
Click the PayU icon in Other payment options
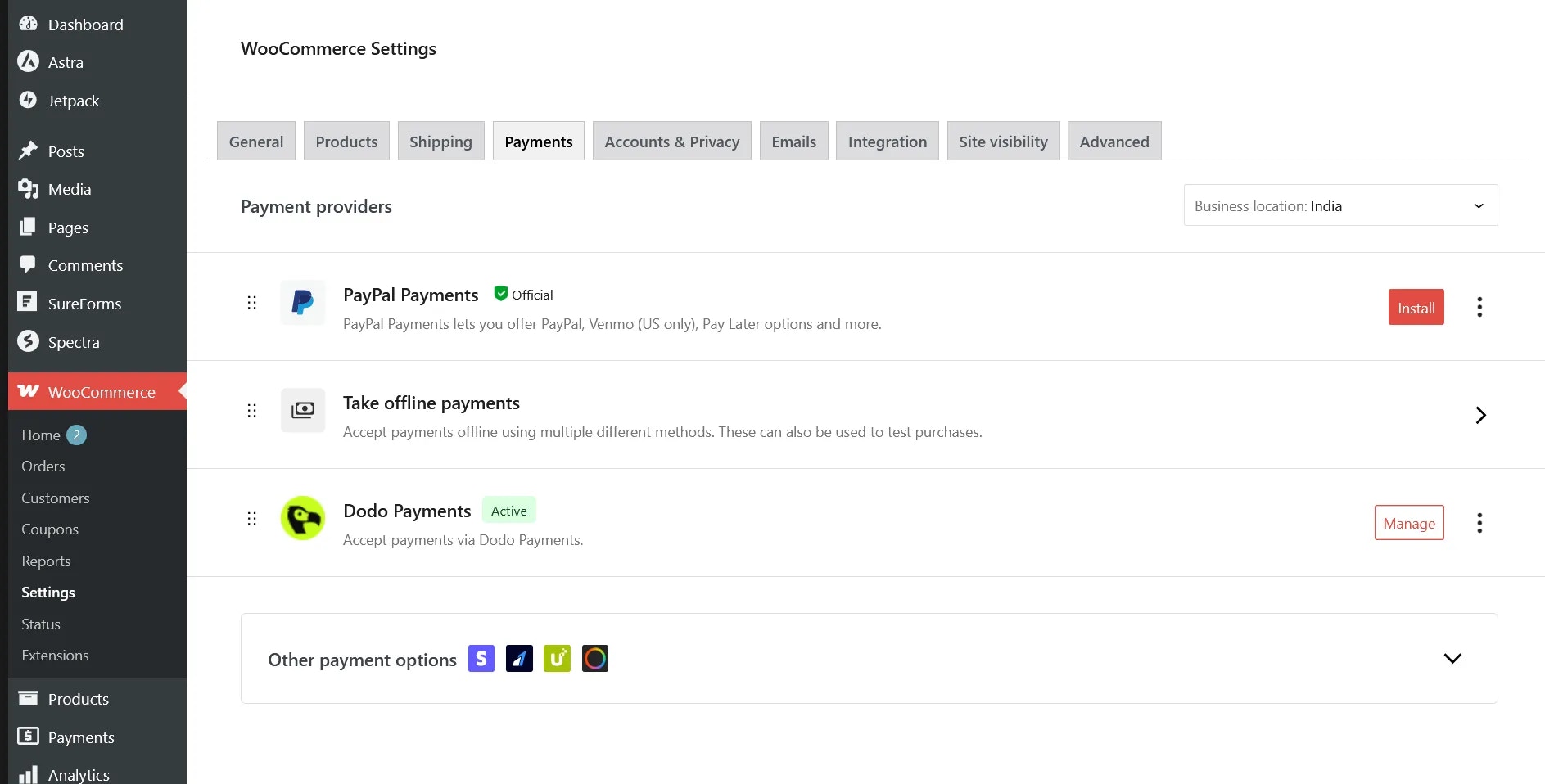click(x=557, y=659)
